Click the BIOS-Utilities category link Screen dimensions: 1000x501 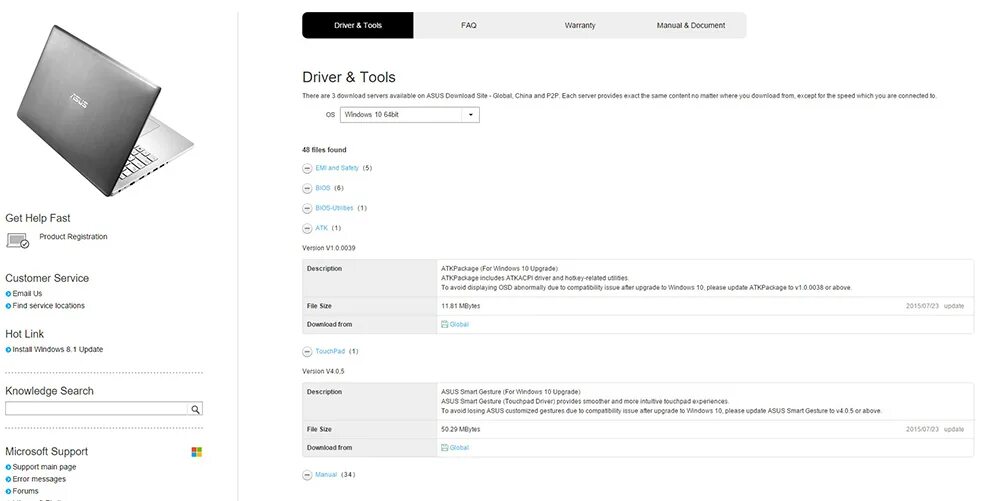[334, 208]
